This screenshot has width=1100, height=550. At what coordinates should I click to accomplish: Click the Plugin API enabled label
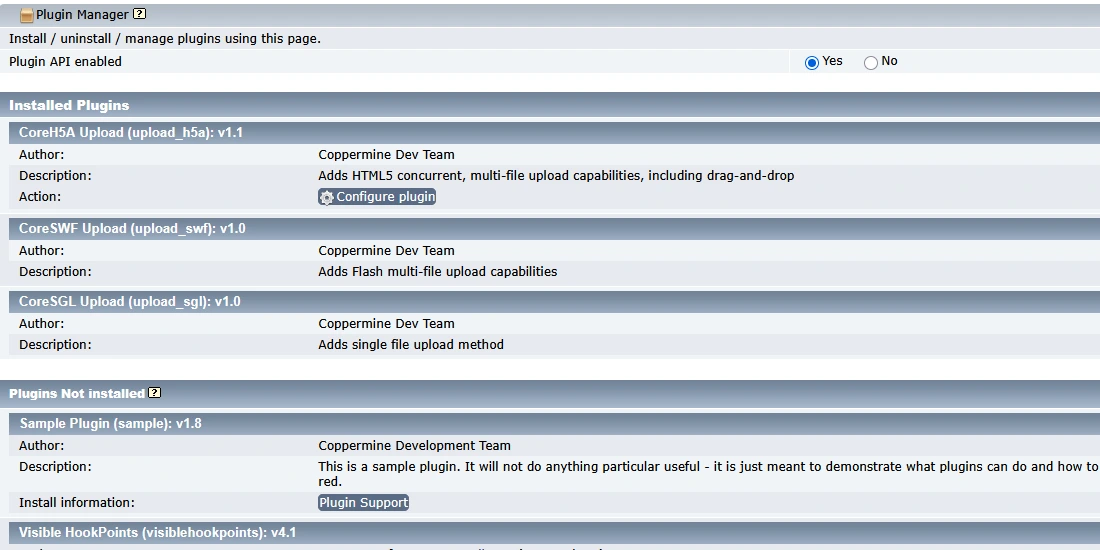[65, 62]
